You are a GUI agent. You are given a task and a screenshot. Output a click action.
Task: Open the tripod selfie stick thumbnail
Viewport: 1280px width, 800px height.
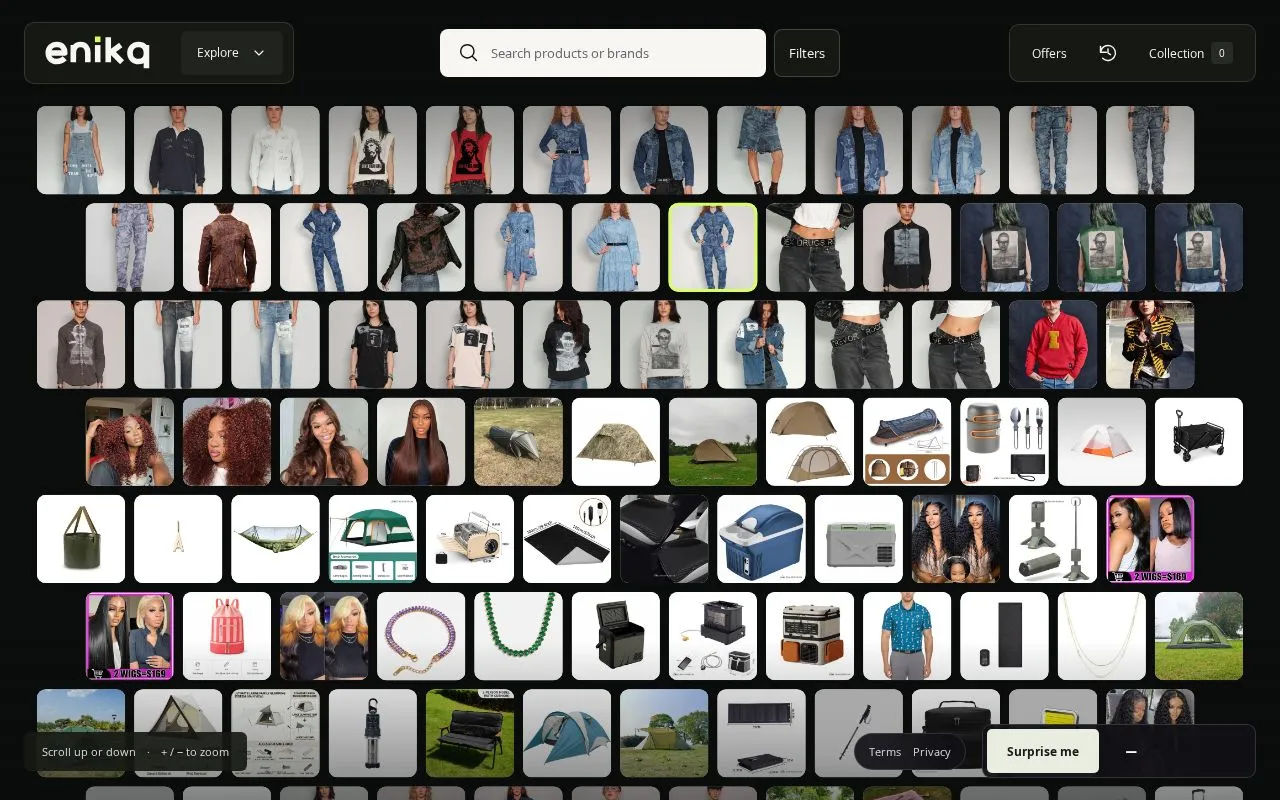click(x=1053, y=538)
